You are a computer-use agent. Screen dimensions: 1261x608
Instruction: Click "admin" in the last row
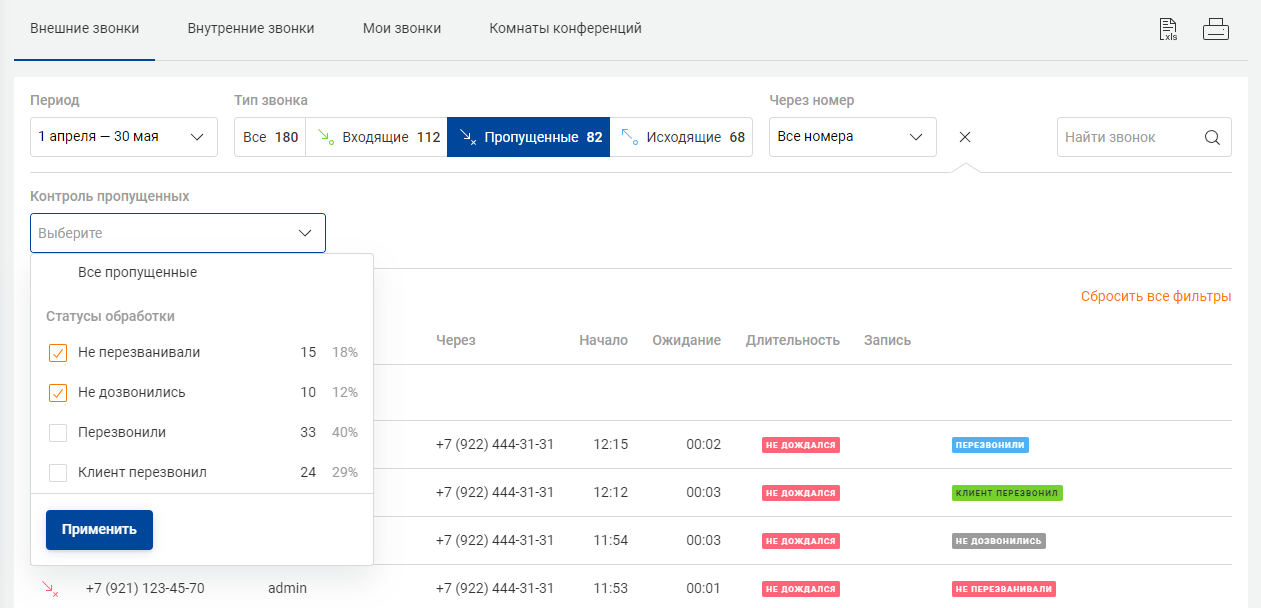[287, 588]
